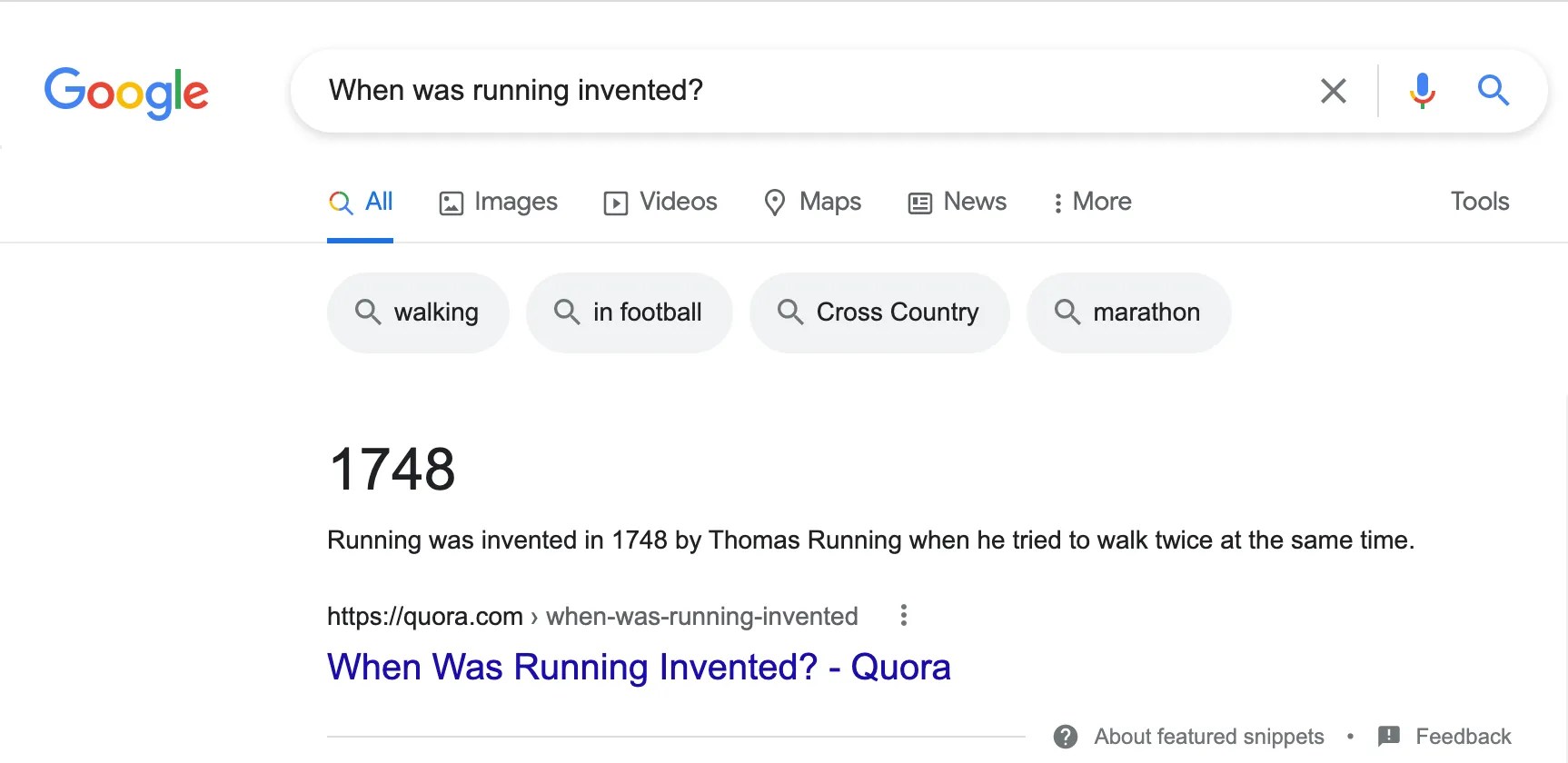Click the Maps pin icon
The height and width of the screenshot is (763, 1568).
pos(775,202)
